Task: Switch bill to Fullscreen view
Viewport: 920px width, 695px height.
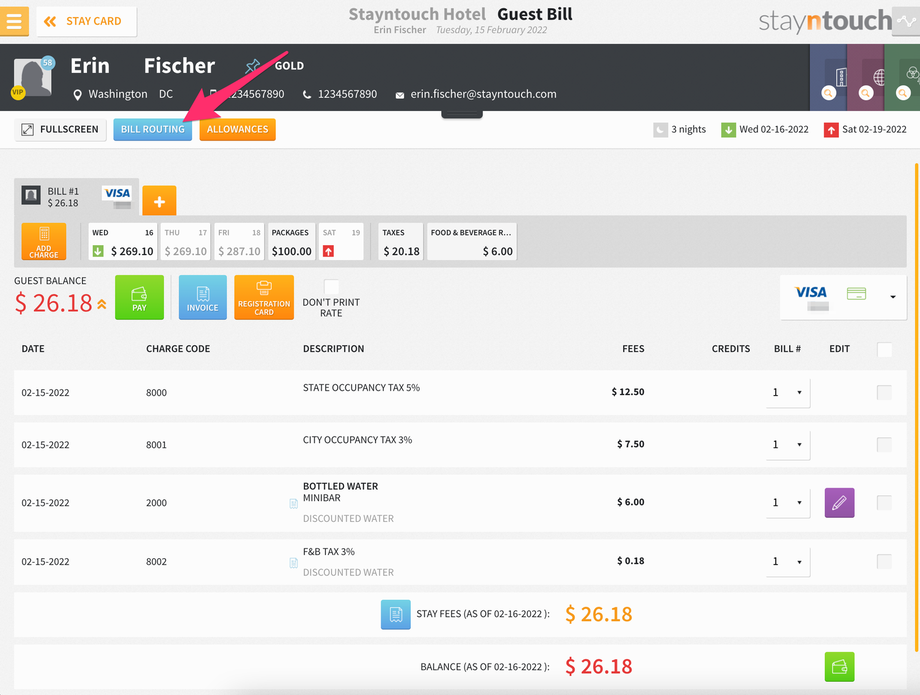Action: 60,130
